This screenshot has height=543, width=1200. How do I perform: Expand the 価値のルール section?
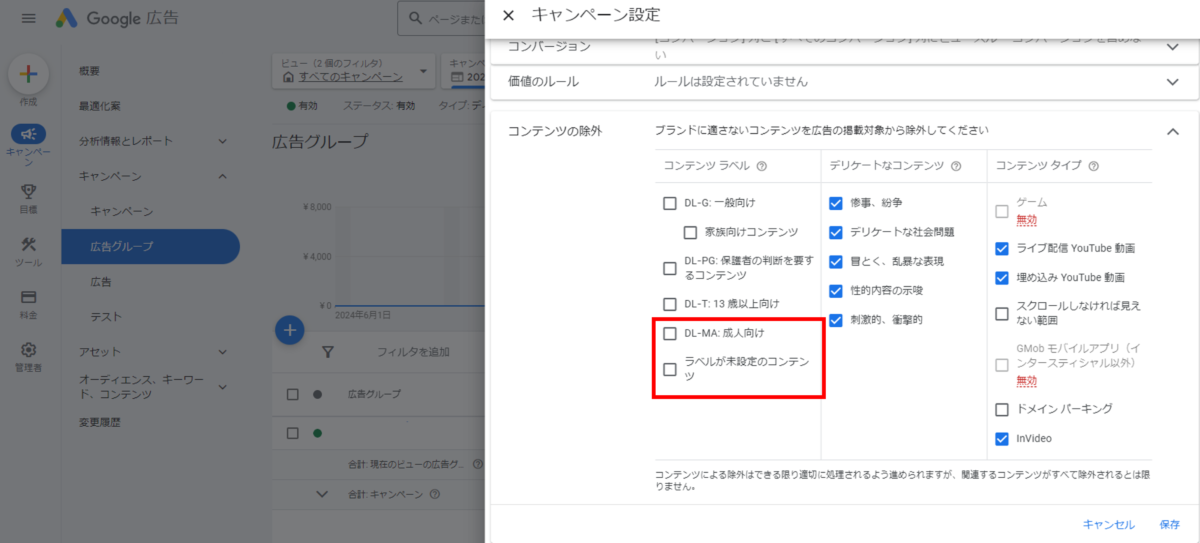click(1172, 82)
